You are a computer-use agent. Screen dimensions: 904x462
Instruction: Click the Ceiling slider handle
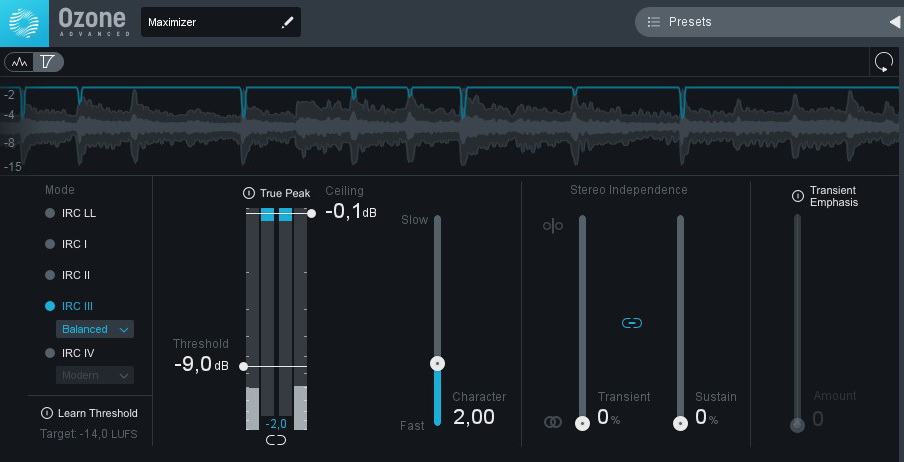coord(311,213)
